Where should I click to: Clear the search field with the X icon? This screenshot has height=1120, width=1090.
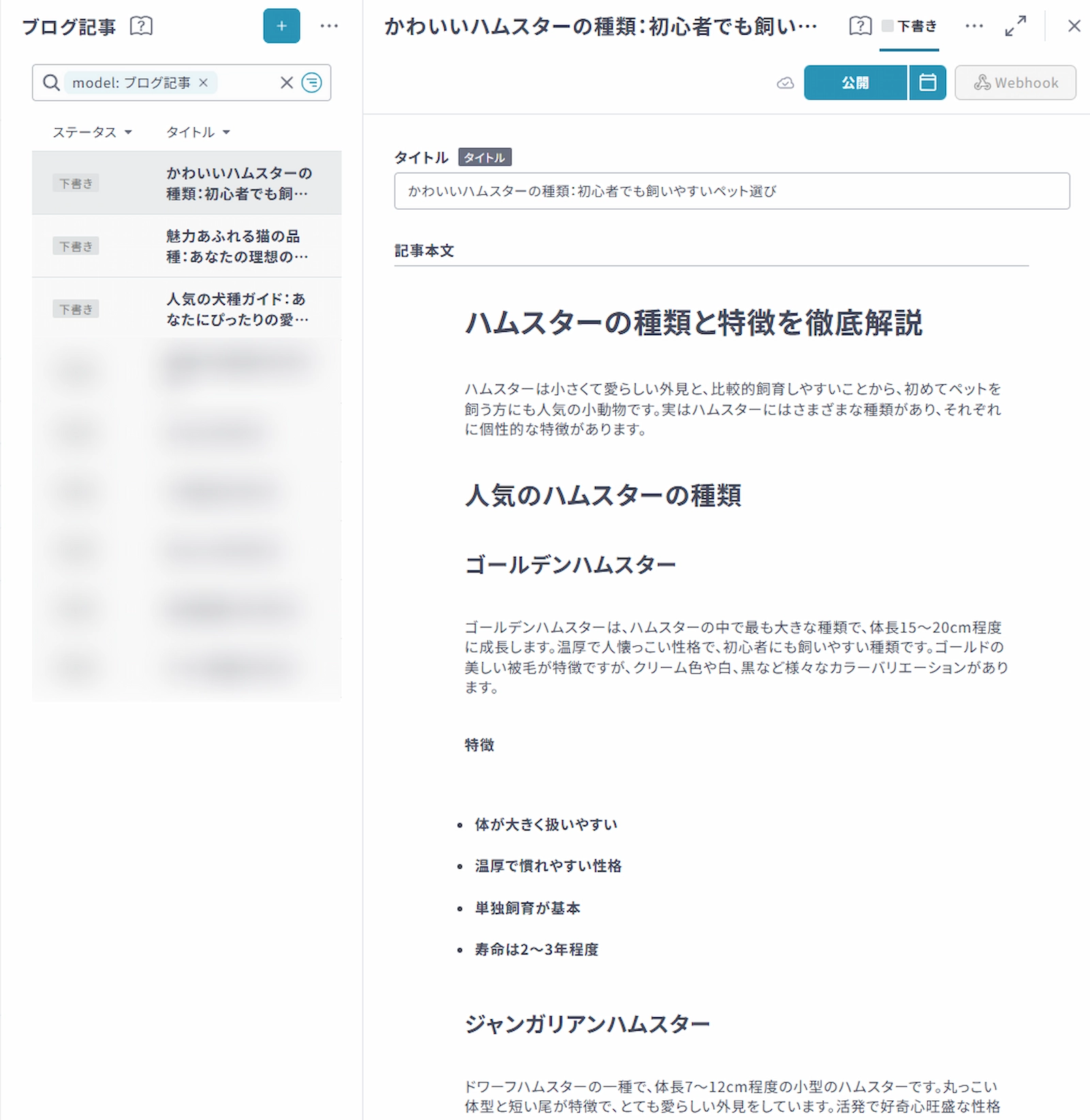tap(287, 82)
